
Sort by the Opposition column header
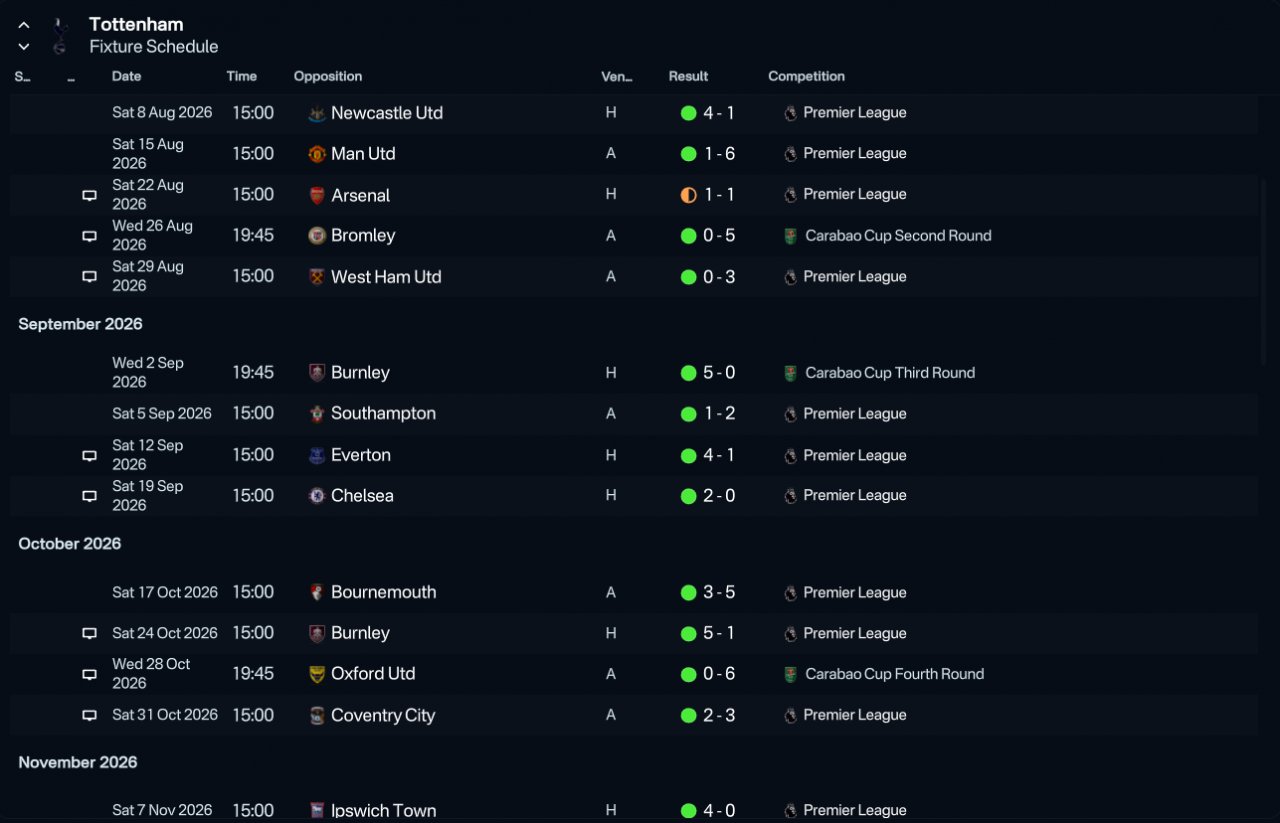(x=328, y=76)
